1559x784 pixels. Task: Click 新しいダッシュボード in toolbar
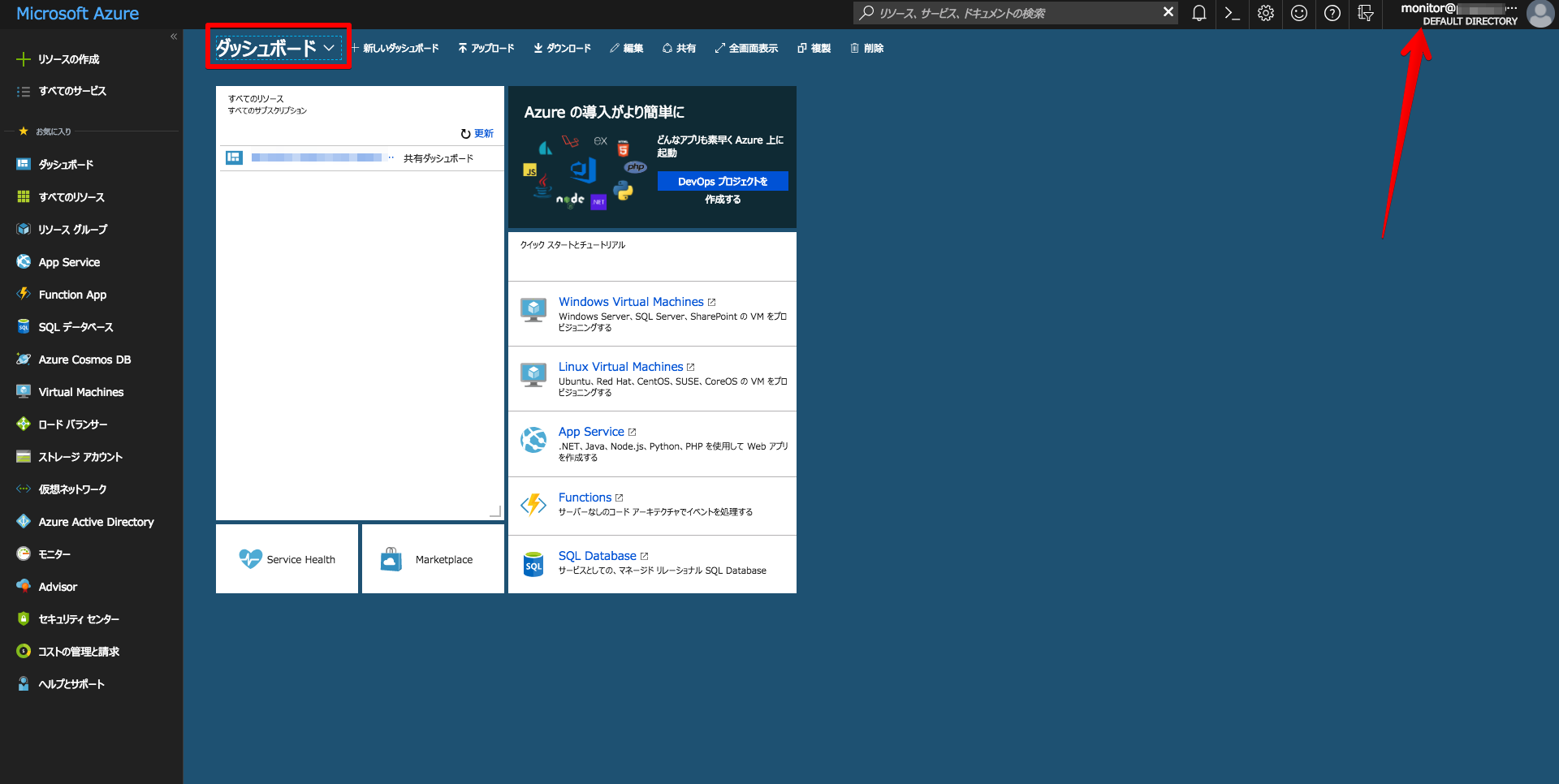tap(395, 49)
